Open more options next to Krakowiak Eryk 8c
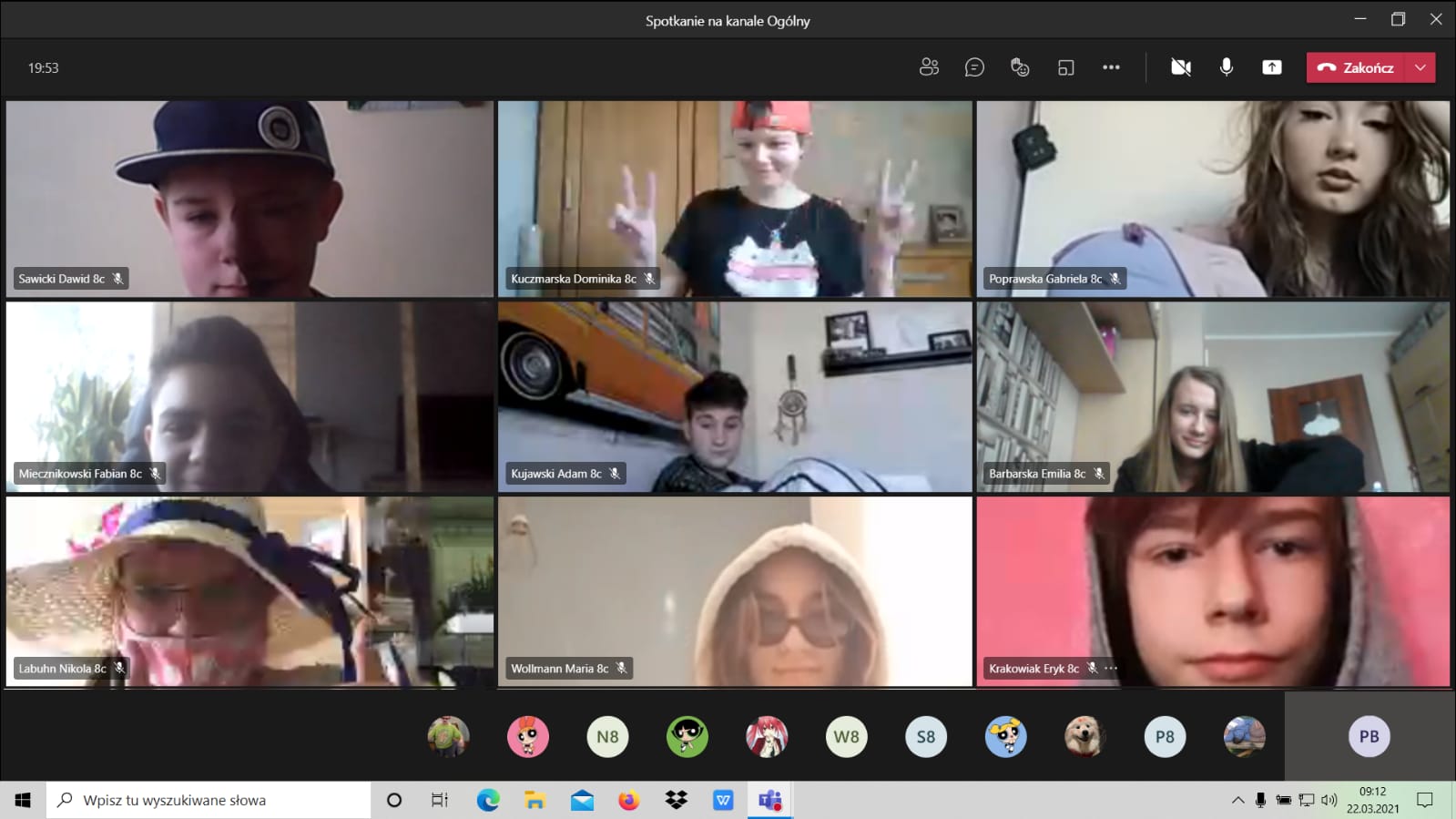 tap(1111, 669)
